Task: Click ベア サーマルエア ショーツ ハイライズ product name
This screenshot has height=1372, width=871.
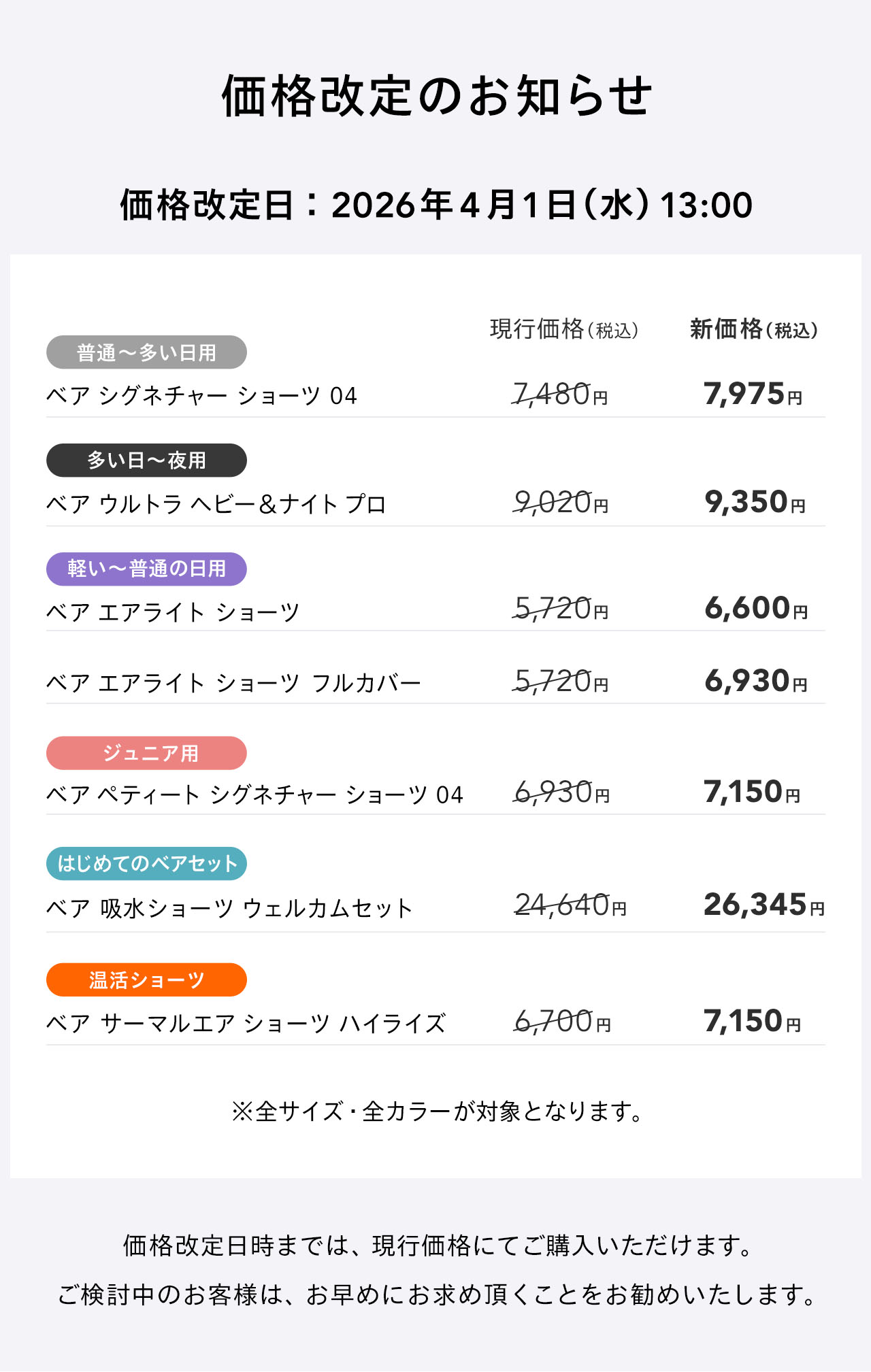Action: (246, 1023)
